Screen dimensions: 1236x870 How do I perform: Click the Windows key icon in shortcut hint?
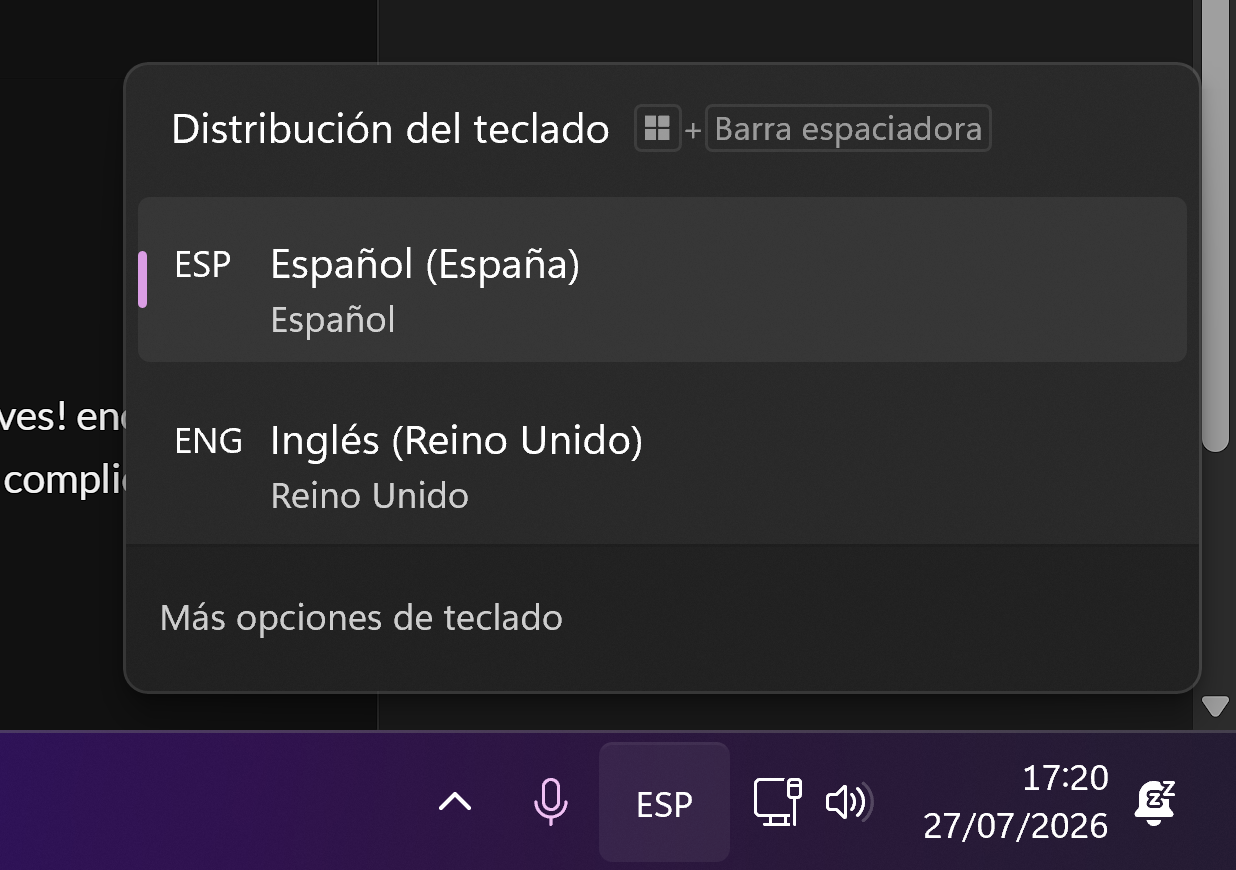tap(657, 129)
